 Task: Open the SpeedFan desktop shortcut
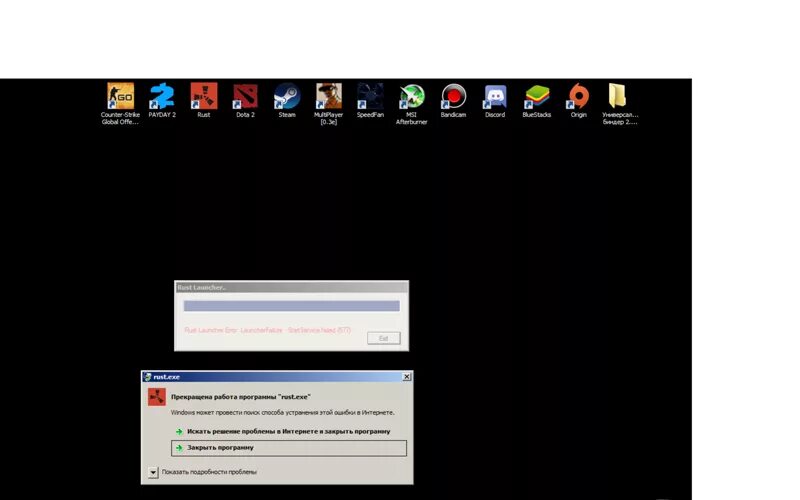coord(370,96)
